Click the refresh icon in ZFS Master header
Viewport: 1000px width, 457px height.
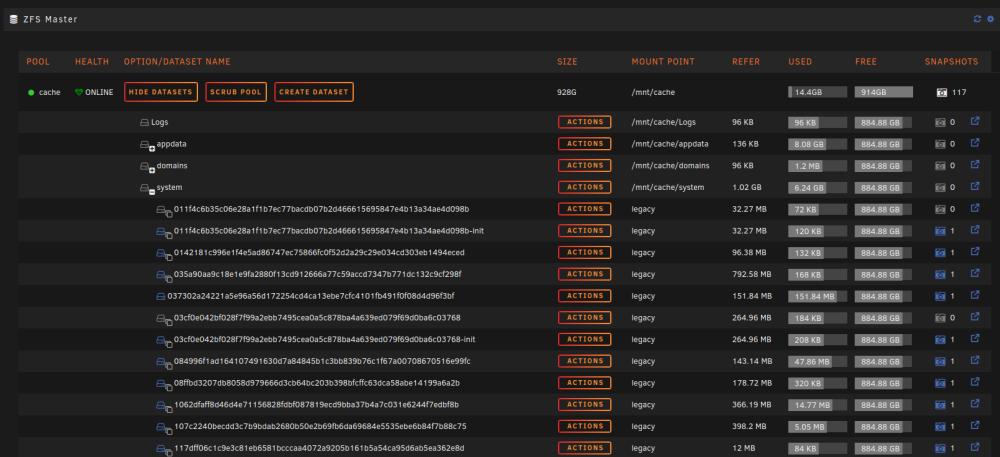(977, 19)
